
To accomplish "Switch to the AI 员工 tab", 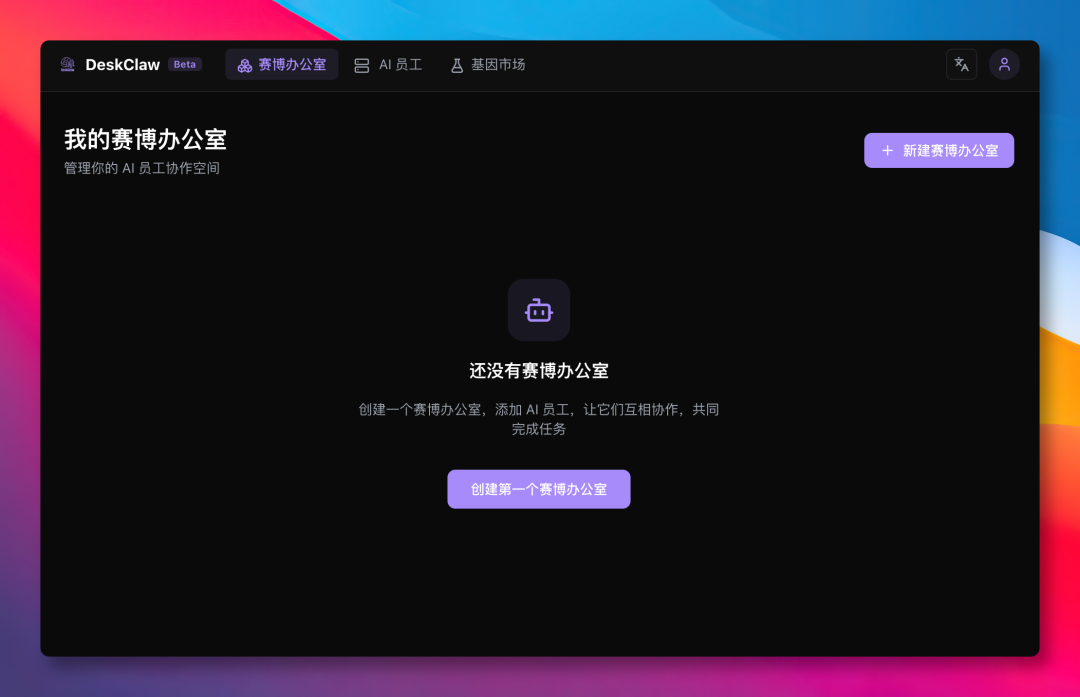I will 389,64.
